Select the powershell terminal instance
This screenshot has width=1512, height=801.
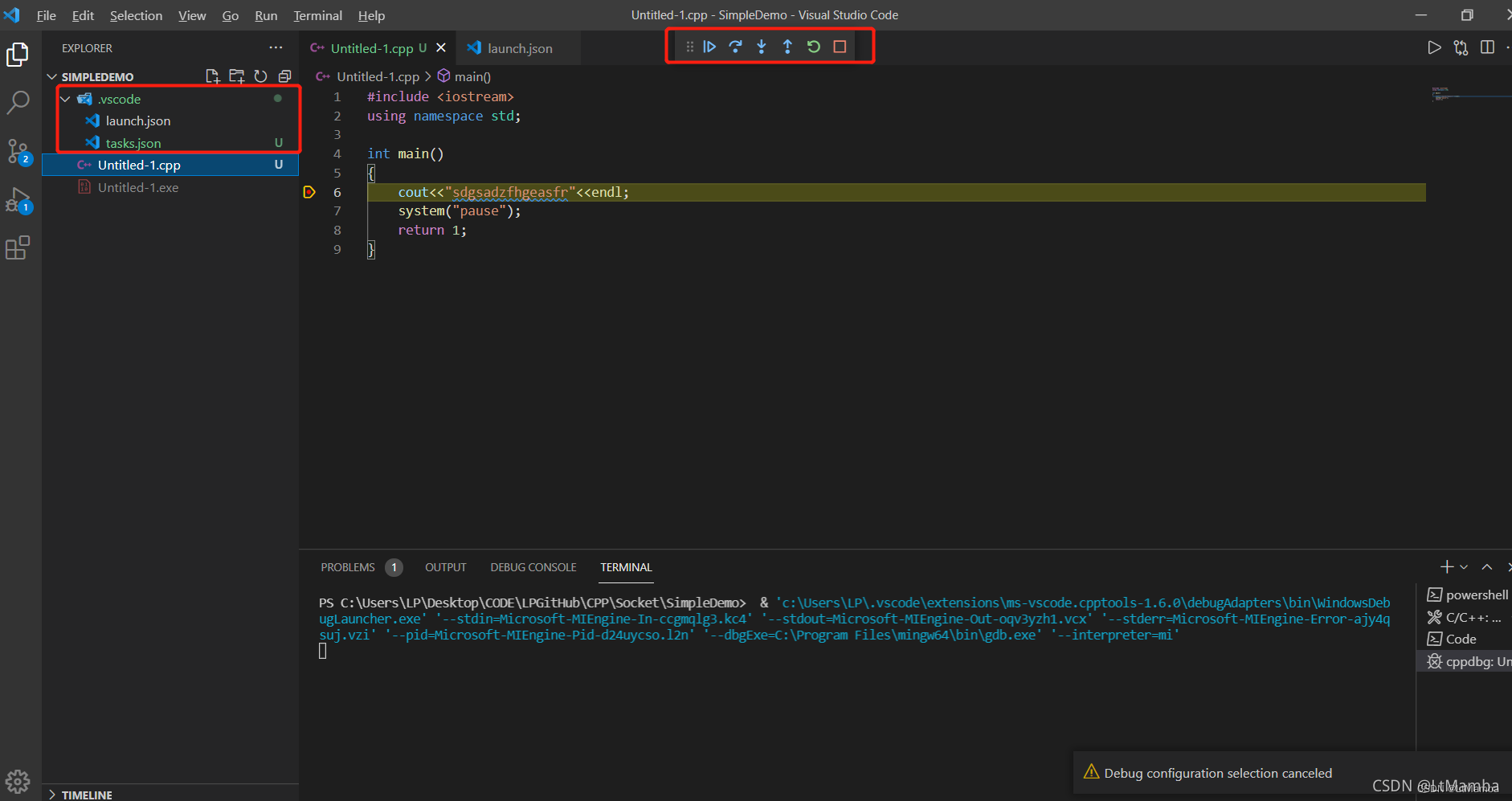[x=1469, y=595]
